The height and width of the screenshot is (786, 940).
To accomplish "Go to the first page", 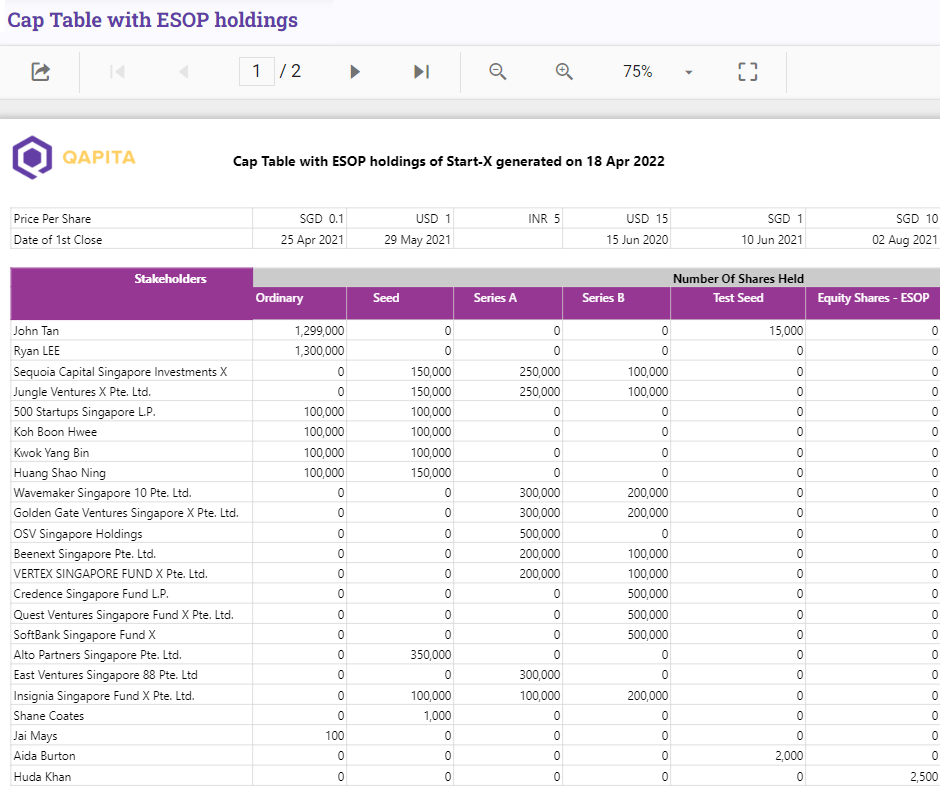I will [x=117, y=72].
